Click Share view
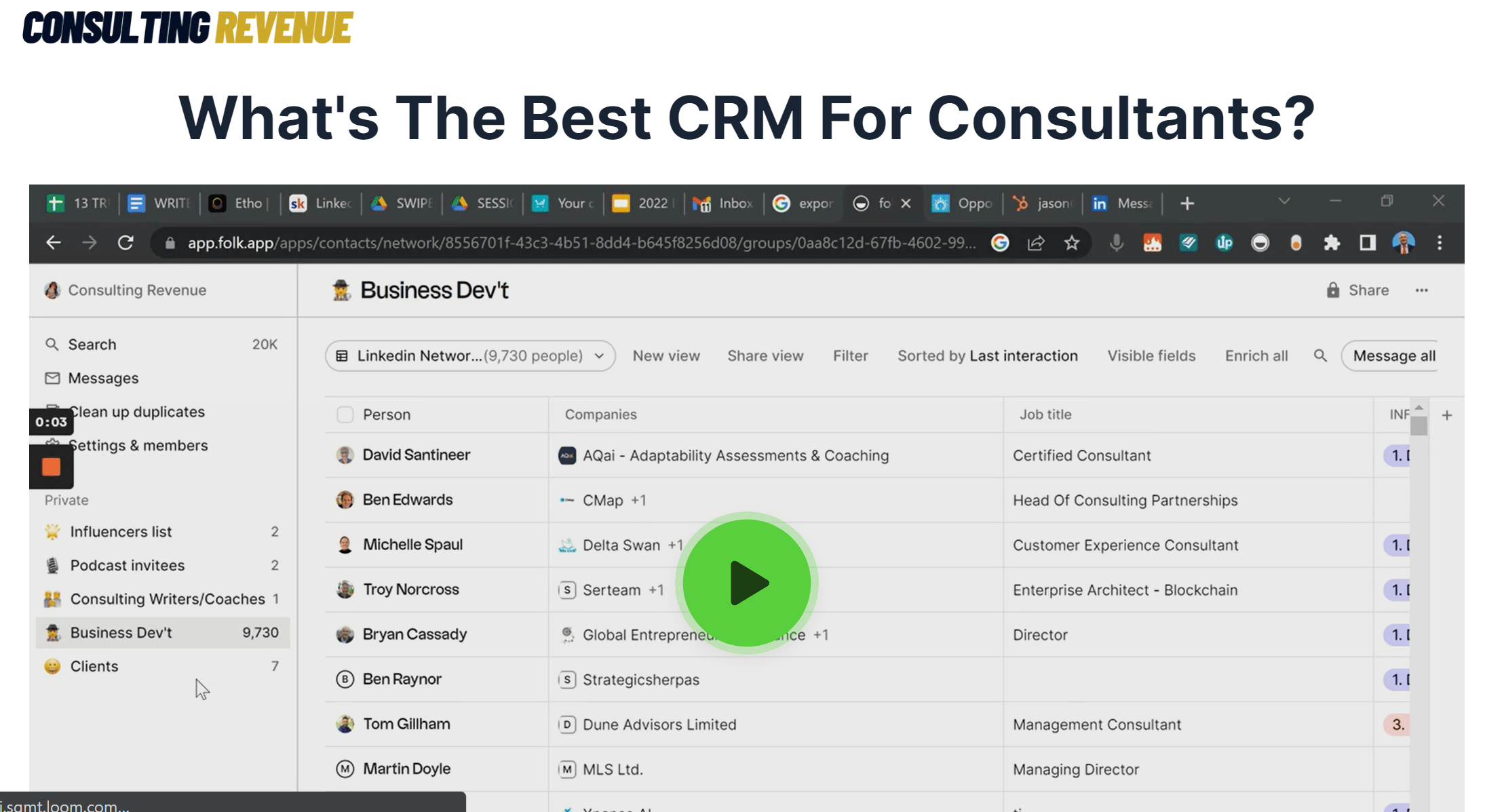The image size is (1504, 812). point(765,355)
